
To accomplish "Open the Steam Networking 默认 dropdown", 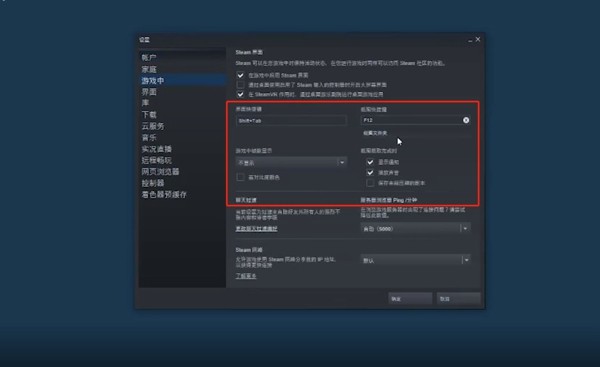I will 416,260.
